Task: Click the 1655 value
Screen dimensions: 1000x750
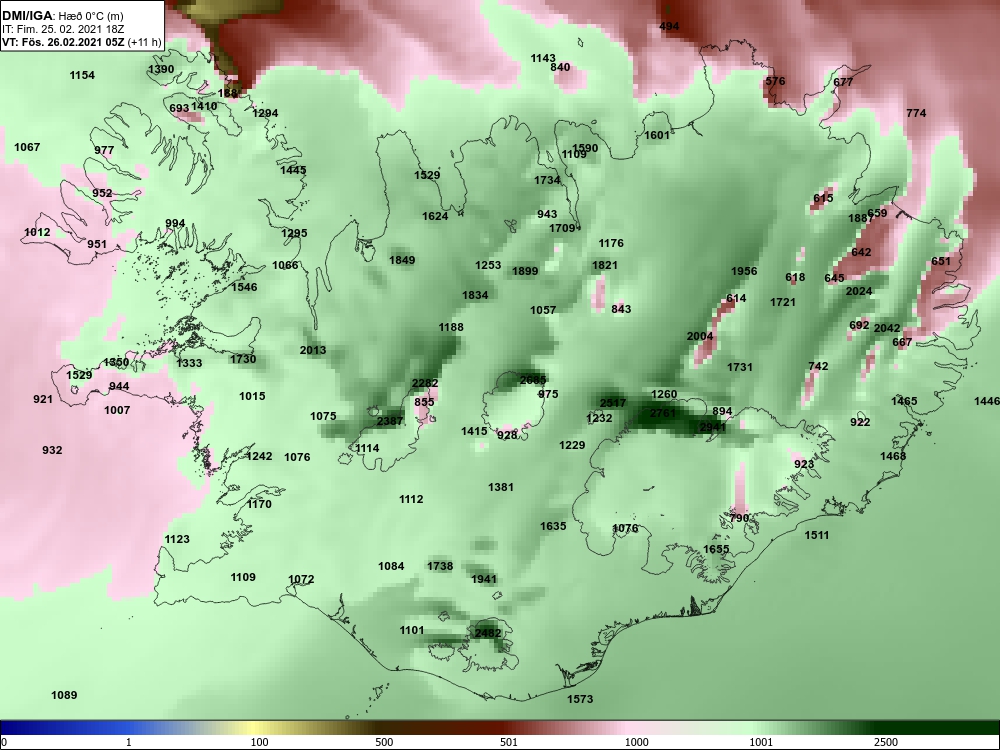Action: (716, 549)
